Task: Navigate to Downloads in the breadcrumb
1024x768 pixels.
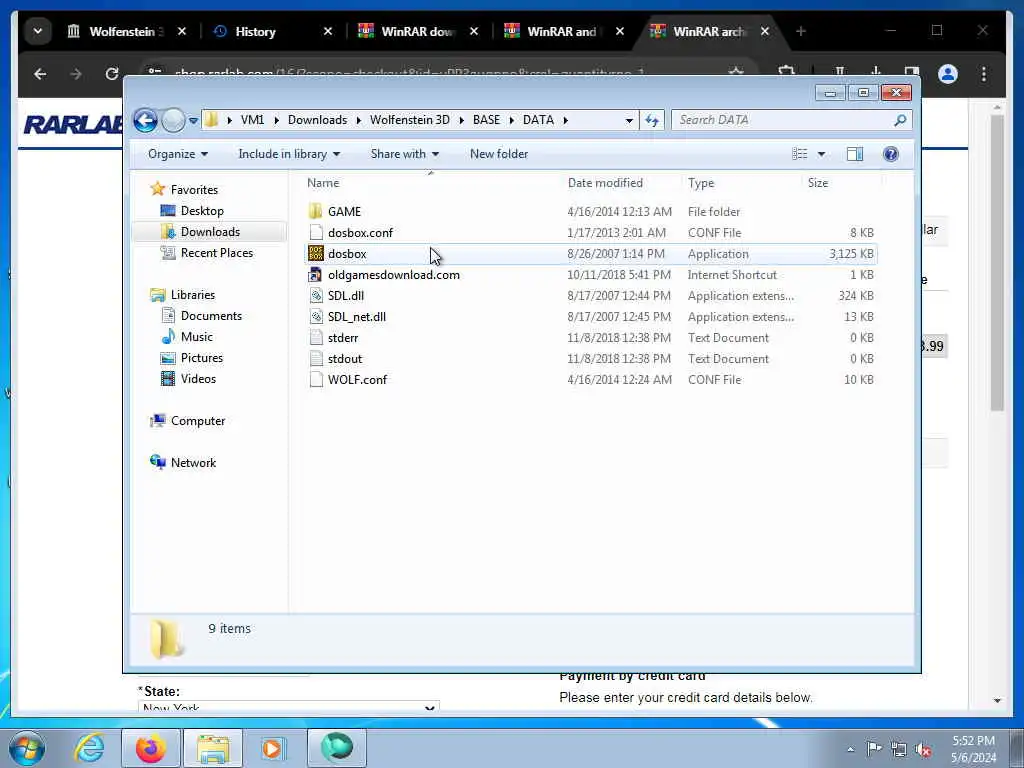Action: [x=317, y=120]
